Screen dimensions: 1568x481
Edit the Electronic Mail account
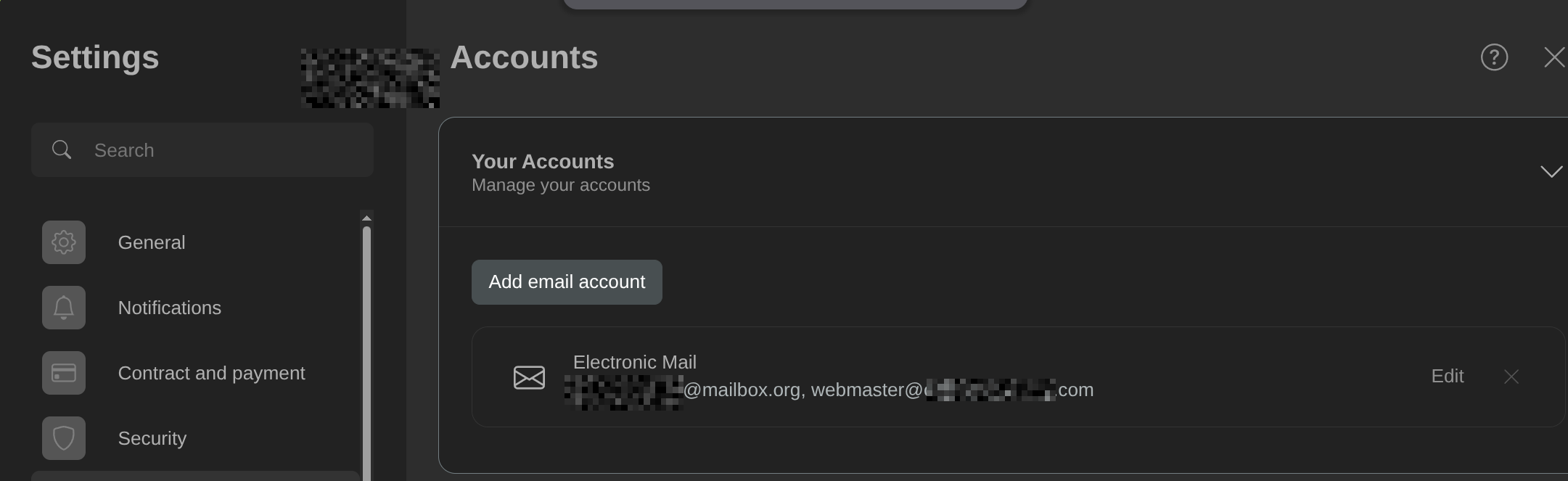1447,377
